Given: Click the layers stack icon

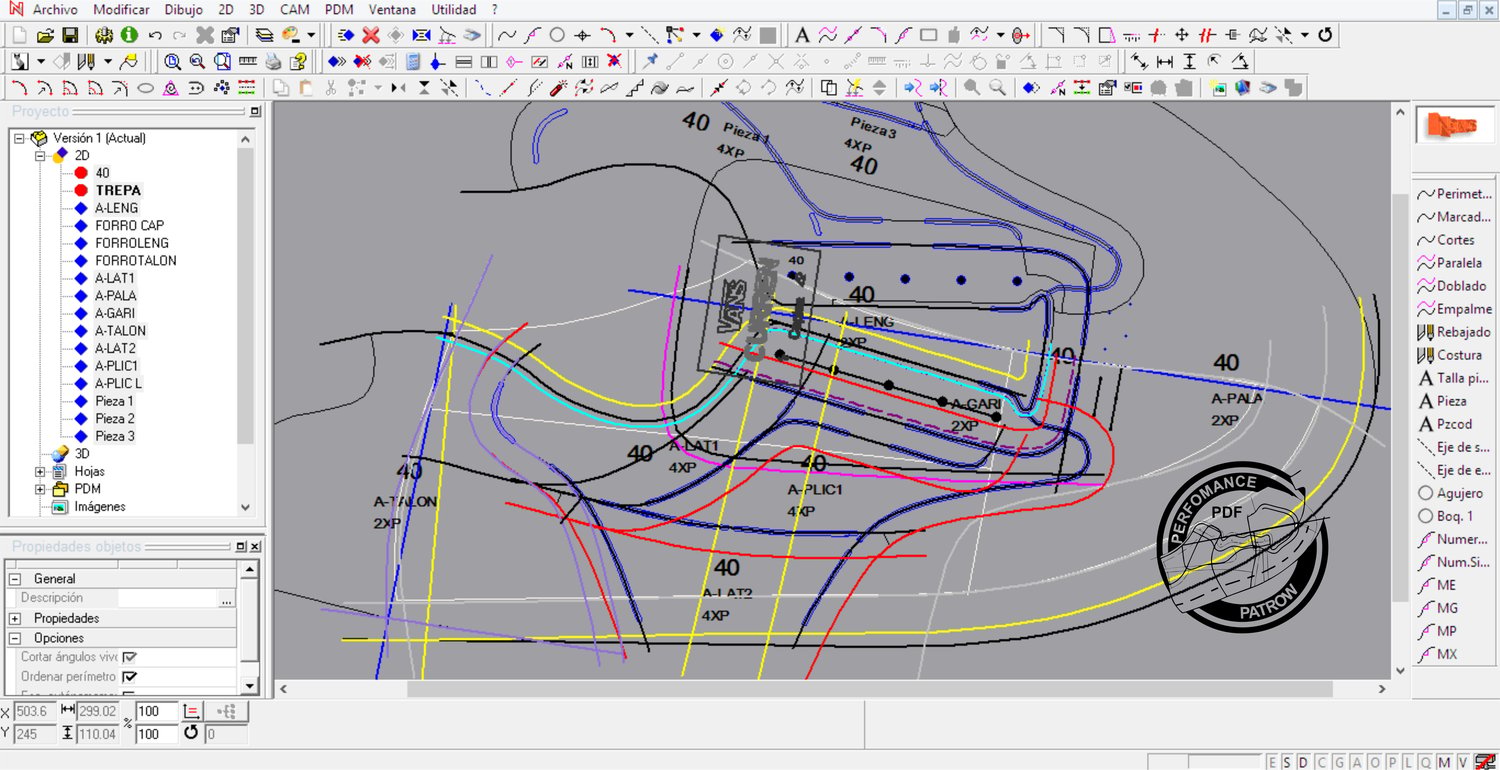Looking at the screenshot, I should (x=264, y=35).
